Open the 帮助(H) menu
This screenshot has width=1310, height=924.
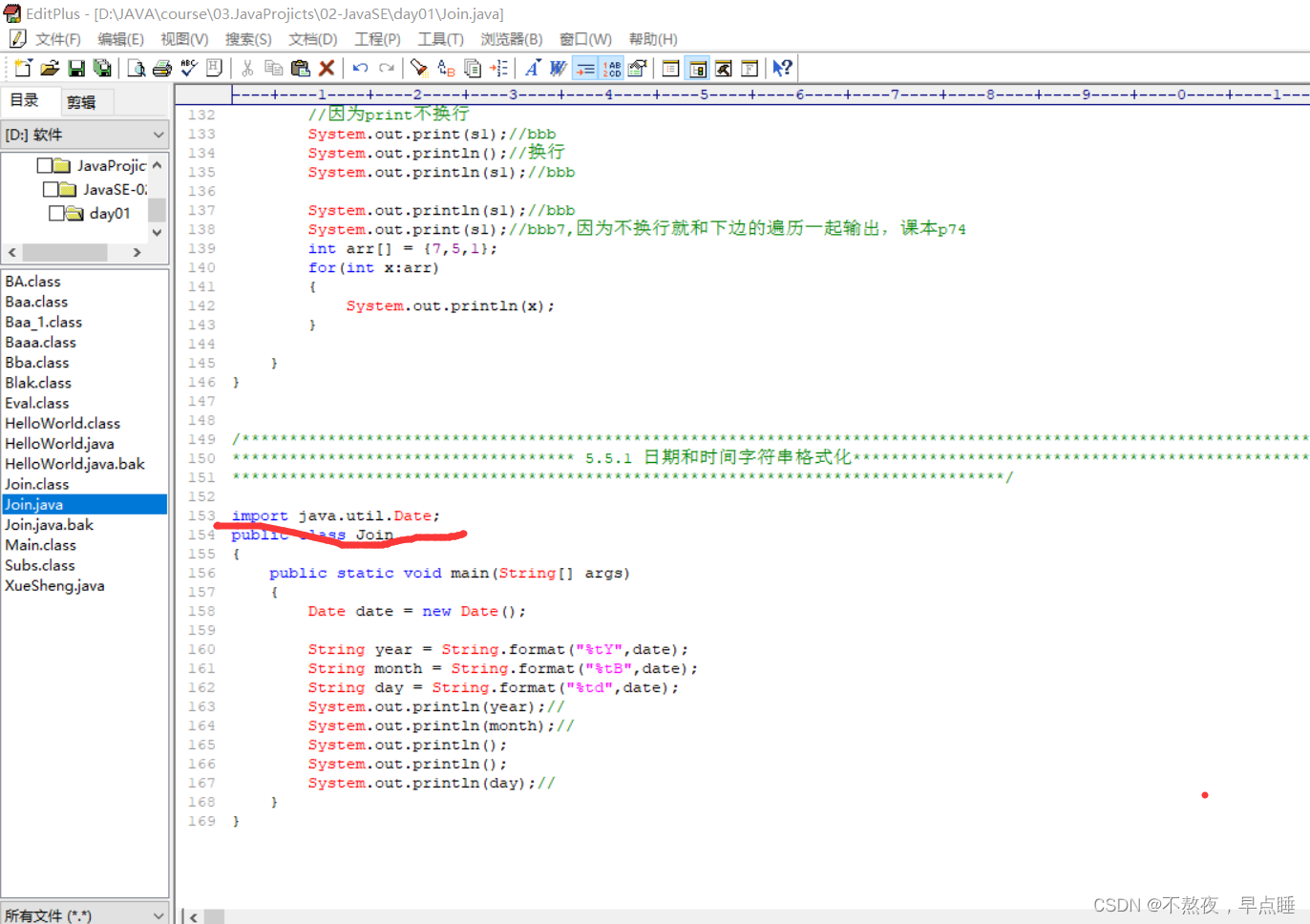tap(653, 39)
